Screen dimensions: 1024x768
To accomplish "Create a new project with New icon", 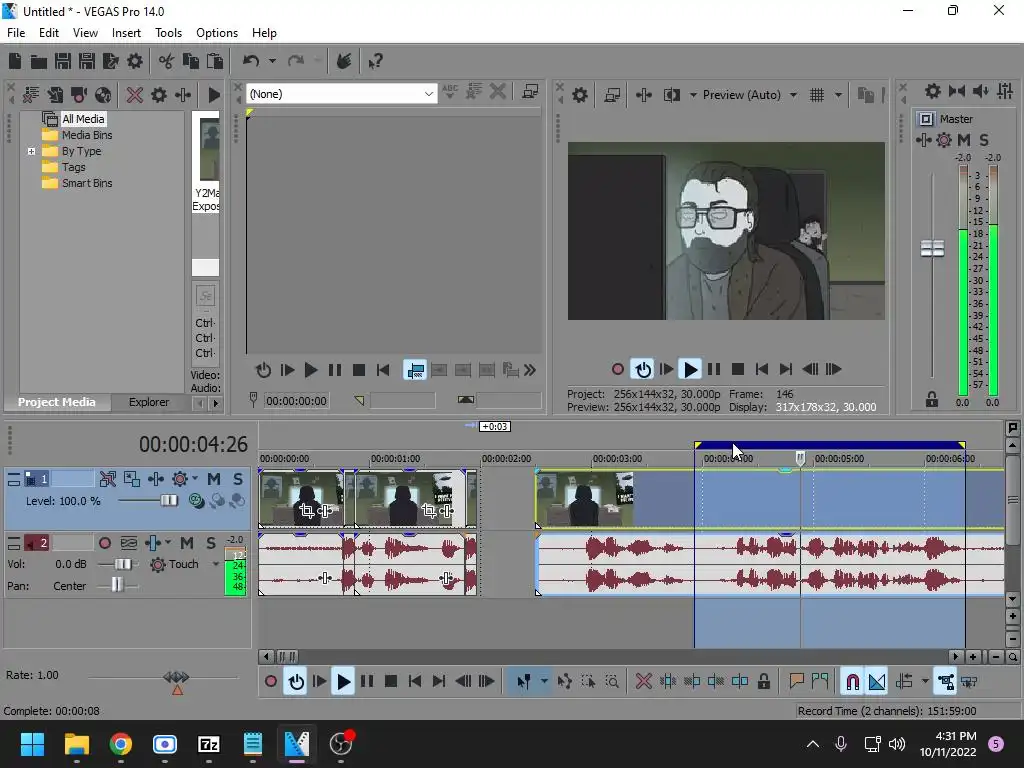I will click(15, 61).
